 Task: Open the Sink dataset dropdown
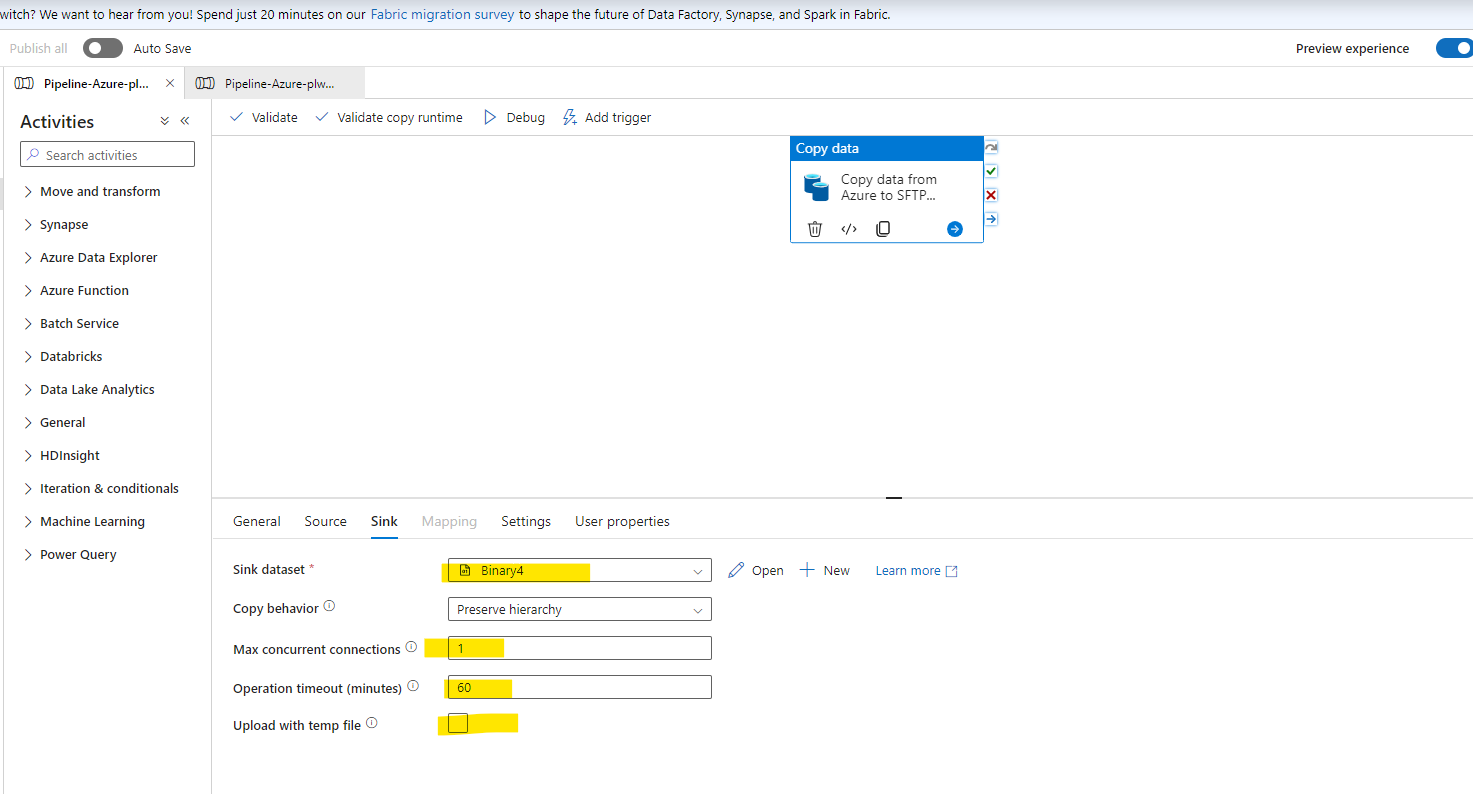[x=698, y=569]
